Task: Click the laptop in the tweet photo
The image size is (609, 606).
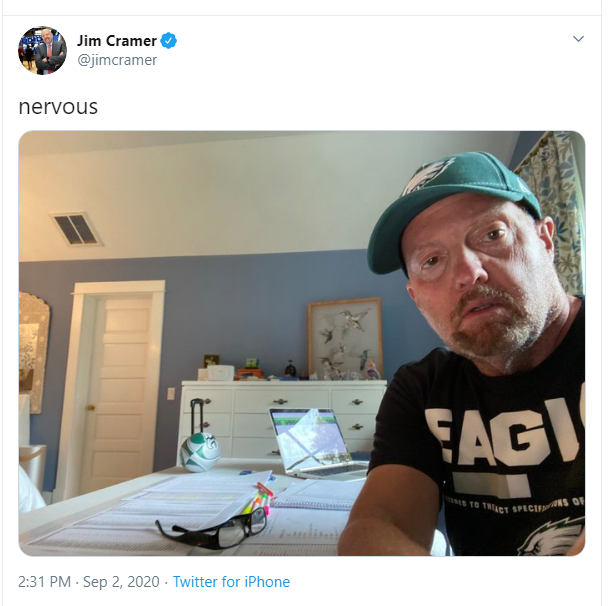Action: click(317, 443)
